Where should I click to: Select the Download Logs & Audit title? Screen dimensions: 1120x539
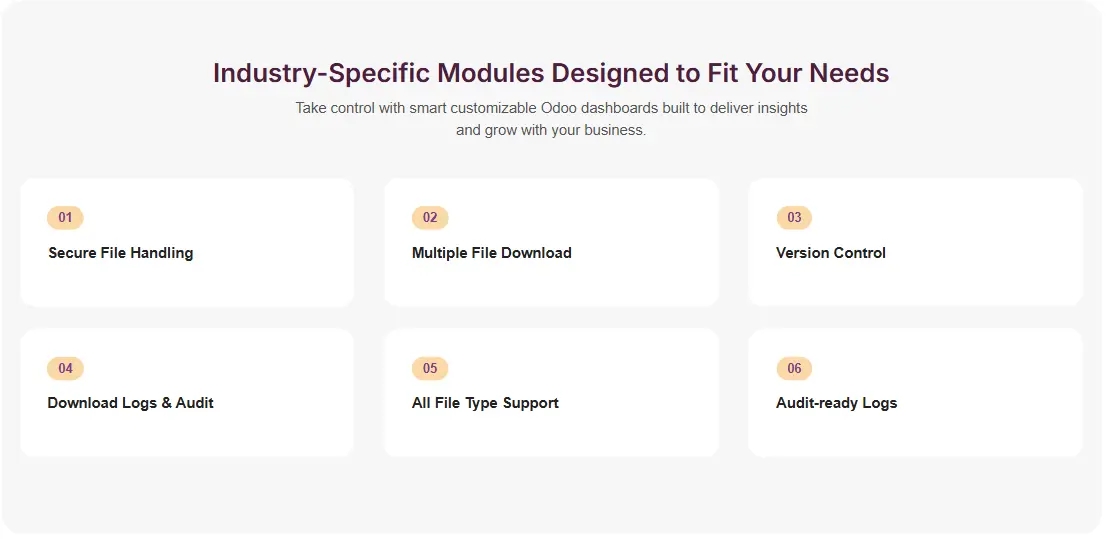tap(131, 403)
